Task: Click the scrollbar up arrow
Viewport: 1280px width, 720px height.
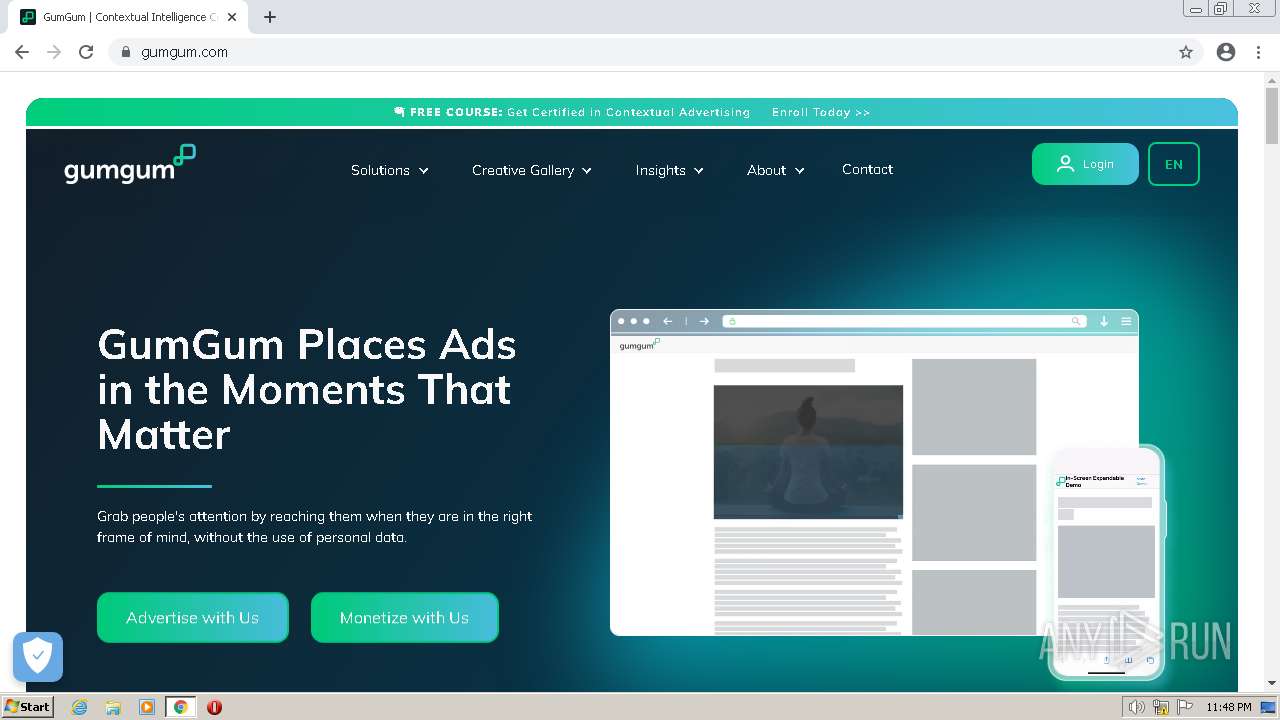Action: click(1272, 80)
